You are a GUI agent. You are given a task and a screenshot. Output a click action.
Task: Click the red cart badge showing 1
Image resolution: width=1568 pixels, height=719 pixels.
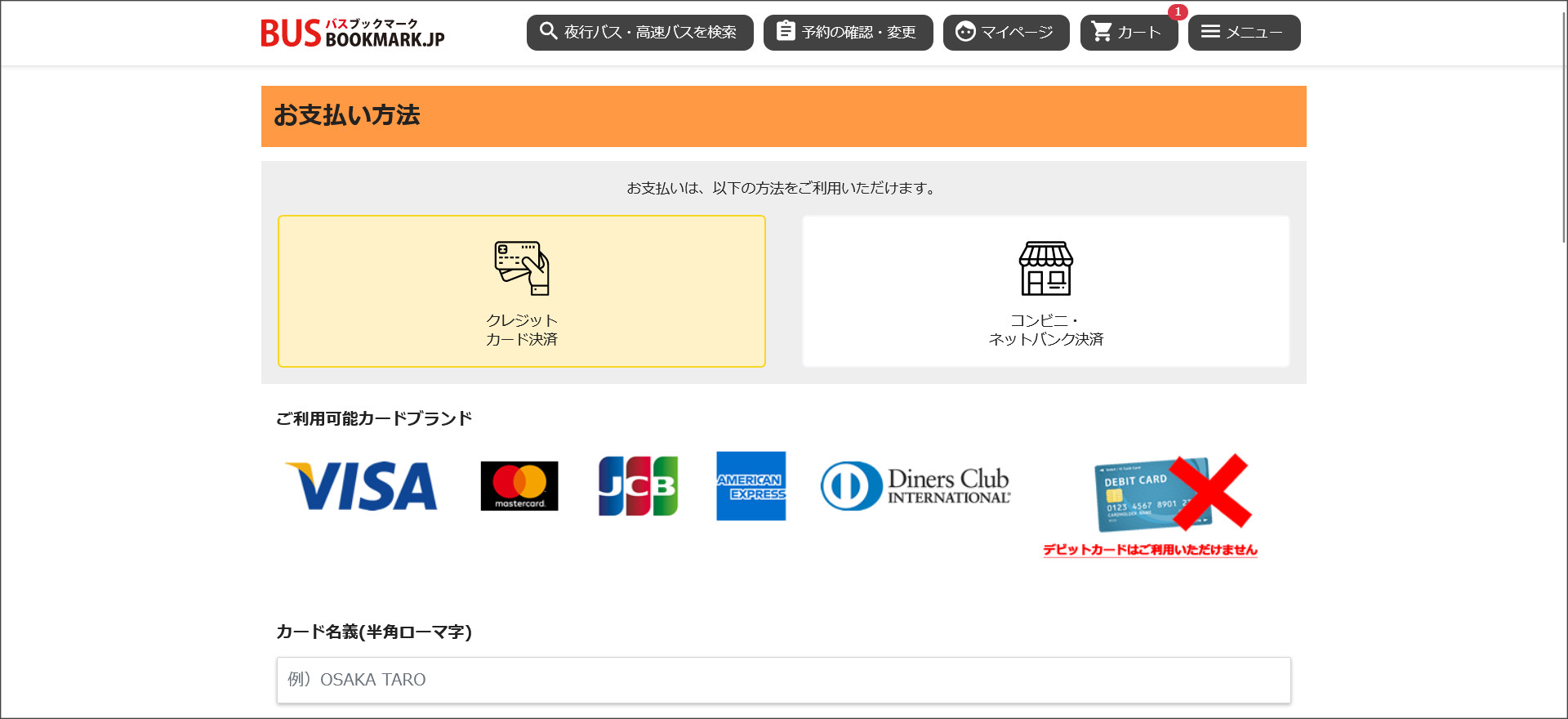pos(1178,12)
